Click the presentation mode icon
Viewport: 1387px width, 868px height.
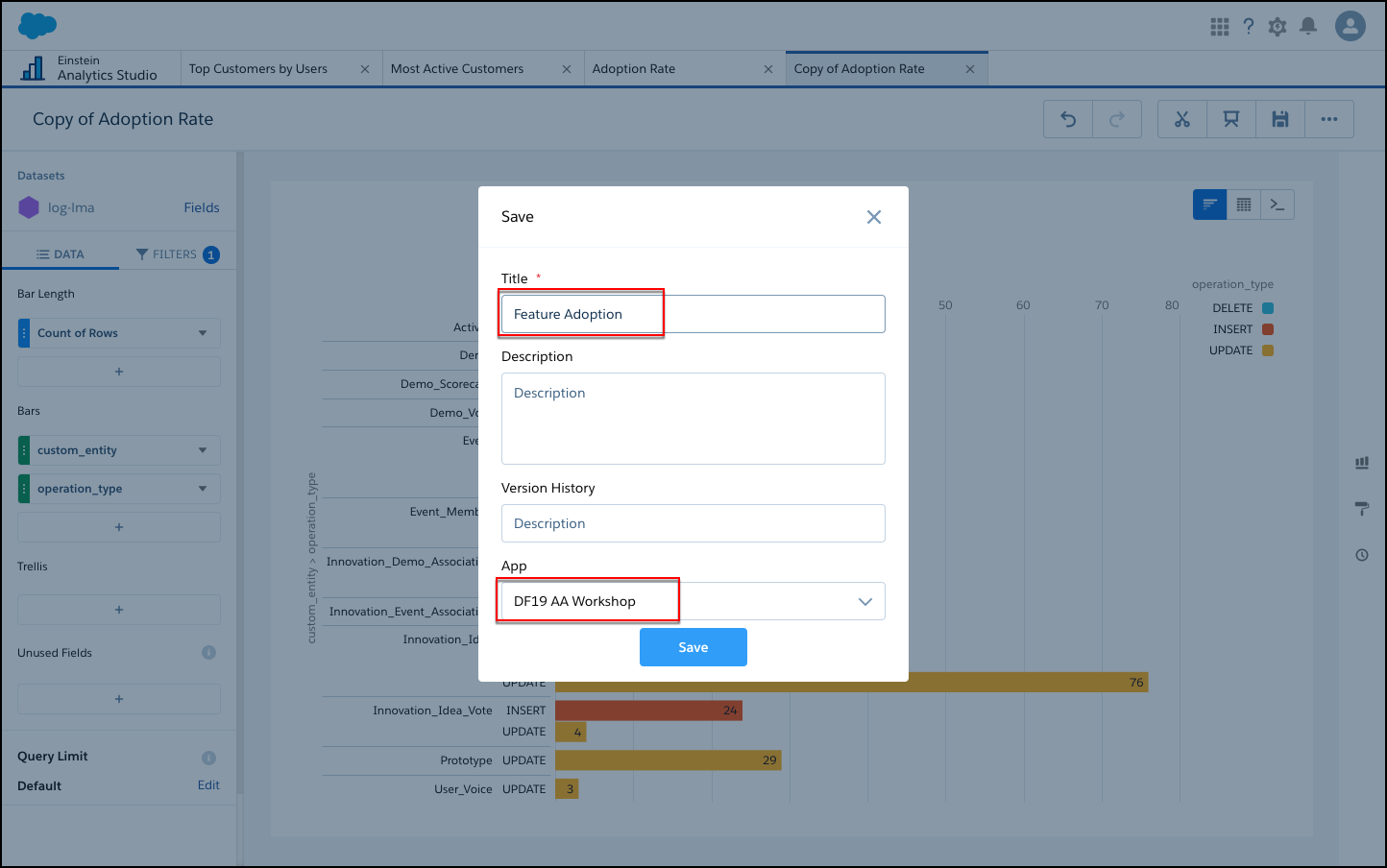[1231, 119]
